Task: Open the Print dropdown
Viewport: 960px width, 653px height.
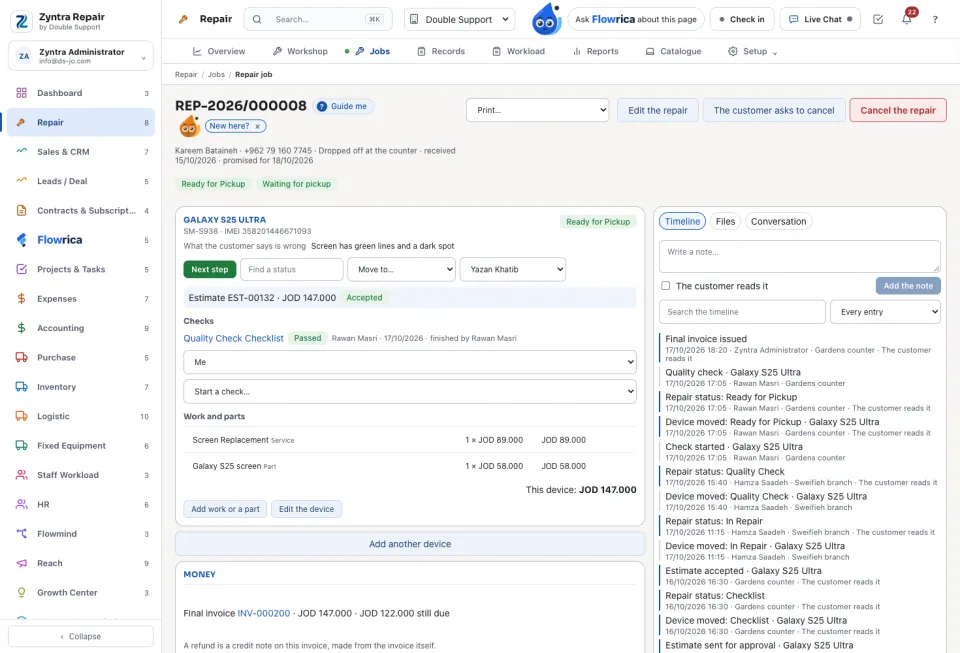Action: click(x=538, y=110)
